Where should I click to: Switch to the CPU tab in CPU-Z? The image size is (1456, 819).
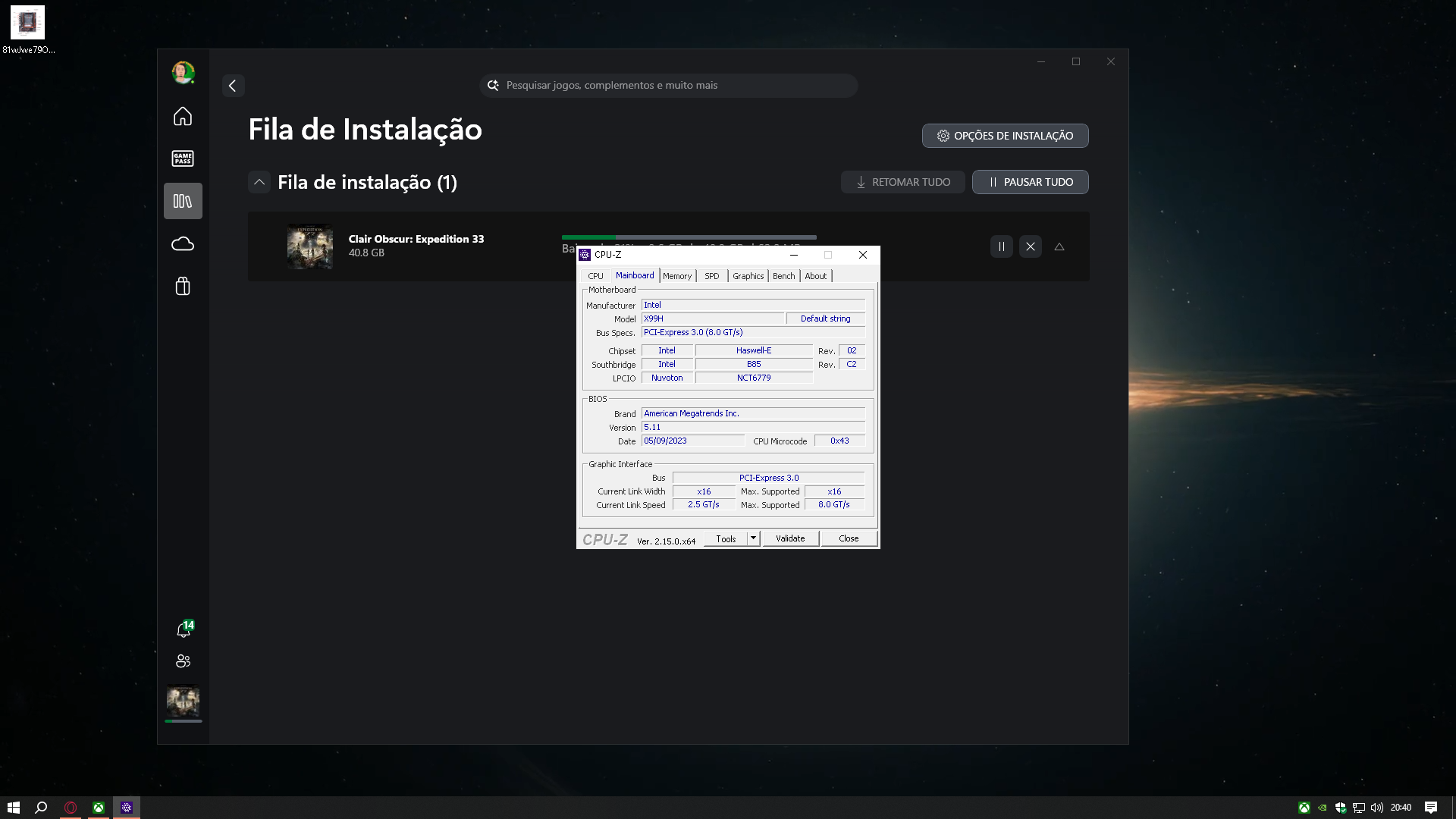[595, 276]
